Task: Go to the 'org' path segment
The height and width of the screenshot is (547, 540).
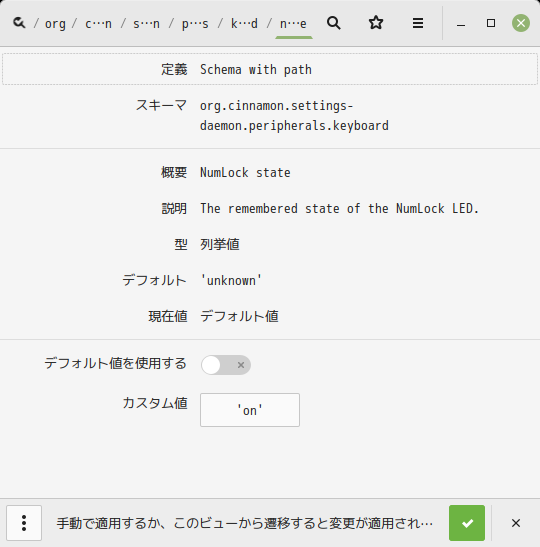Action: [x=55, y=24]
